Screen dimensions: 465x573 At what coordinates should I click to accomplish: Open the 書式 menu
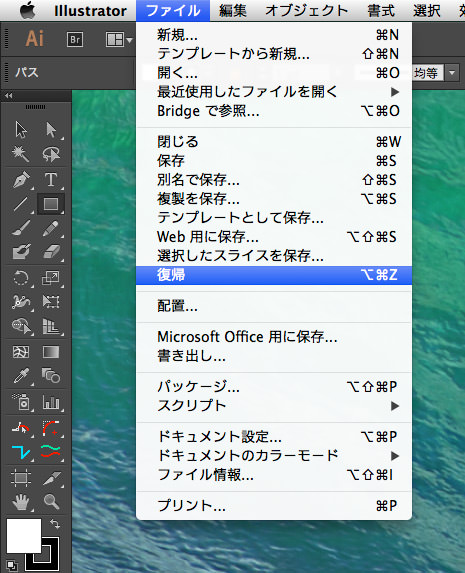[x=381, y=11]
